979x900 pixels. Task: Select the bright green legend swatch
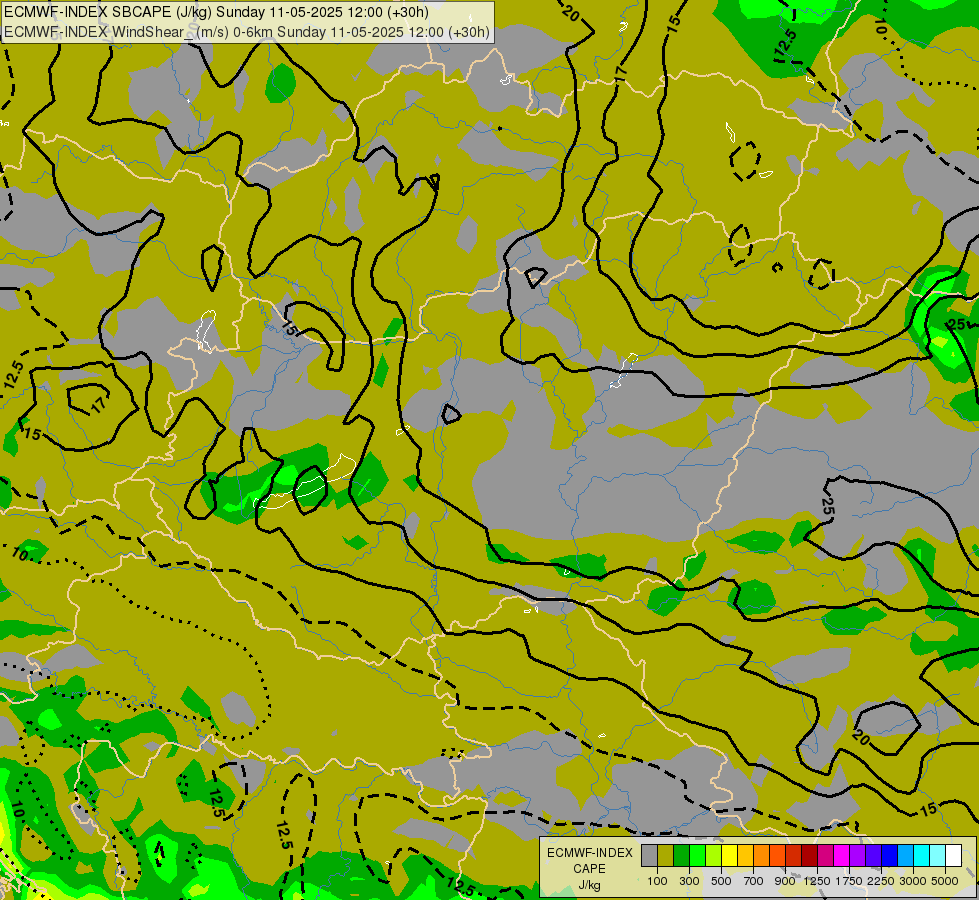point(697,855)
